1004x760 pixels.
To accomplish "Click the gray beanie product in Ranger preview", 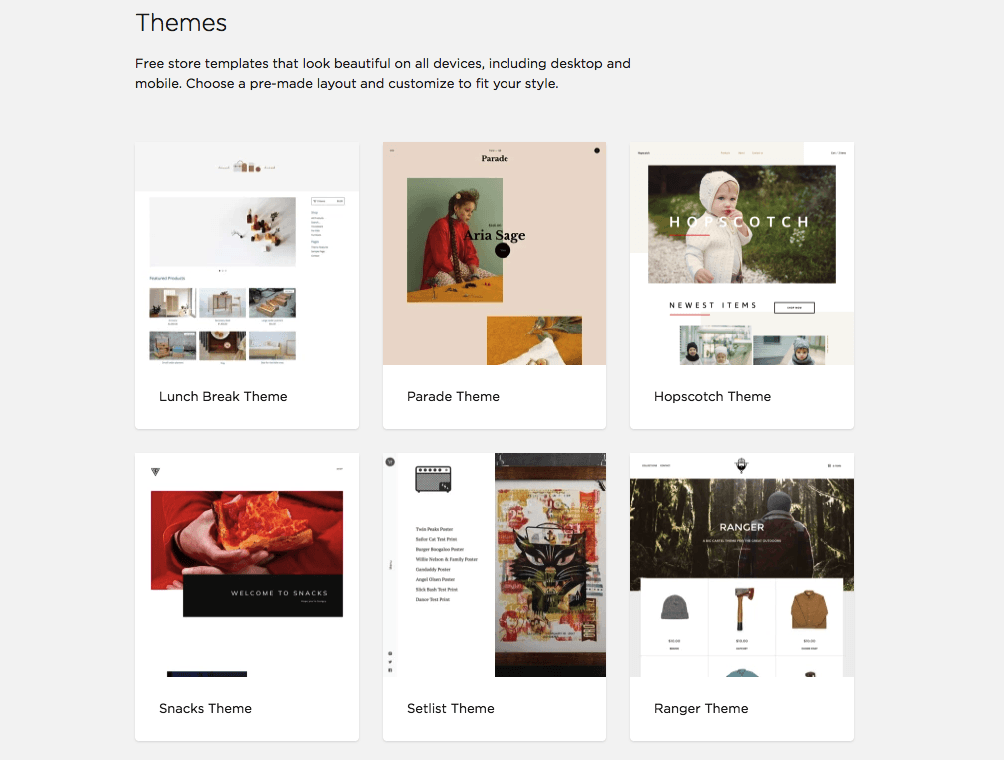I will pos(674,607).
